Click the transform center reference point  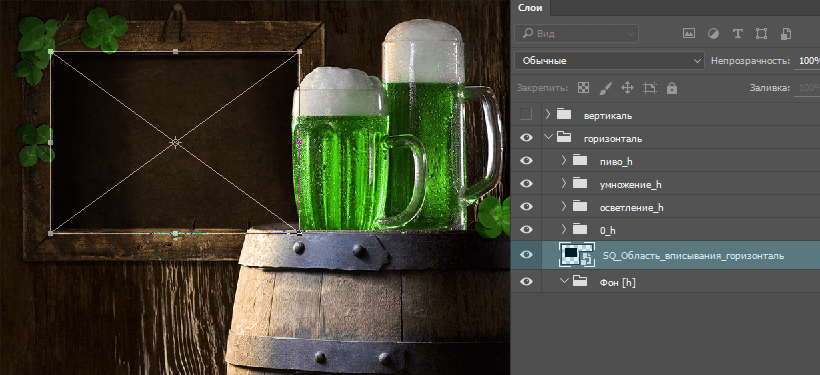[175, 142]
